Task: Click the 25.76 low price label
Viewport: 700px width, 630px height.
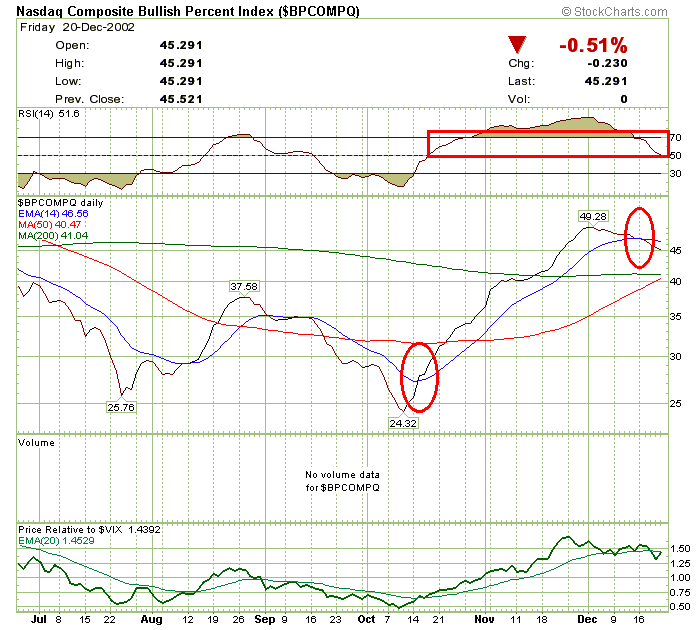Action: tap(121, 407)
